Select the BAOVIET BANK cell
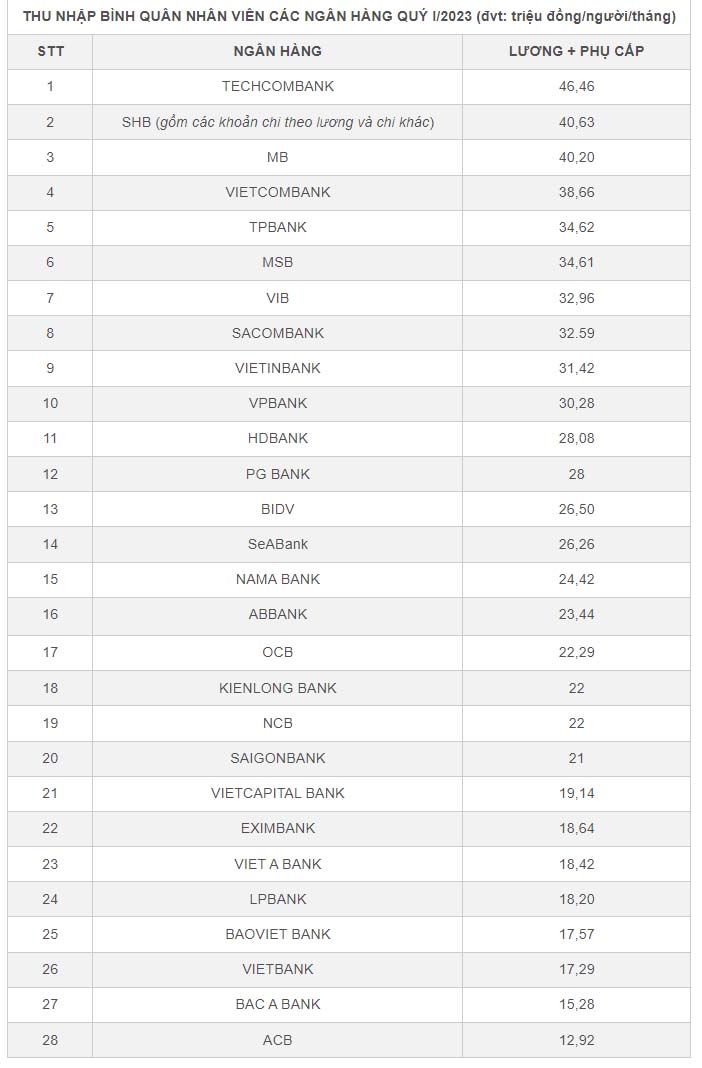This screenshot has width=702, height=1068. point(277,934)
